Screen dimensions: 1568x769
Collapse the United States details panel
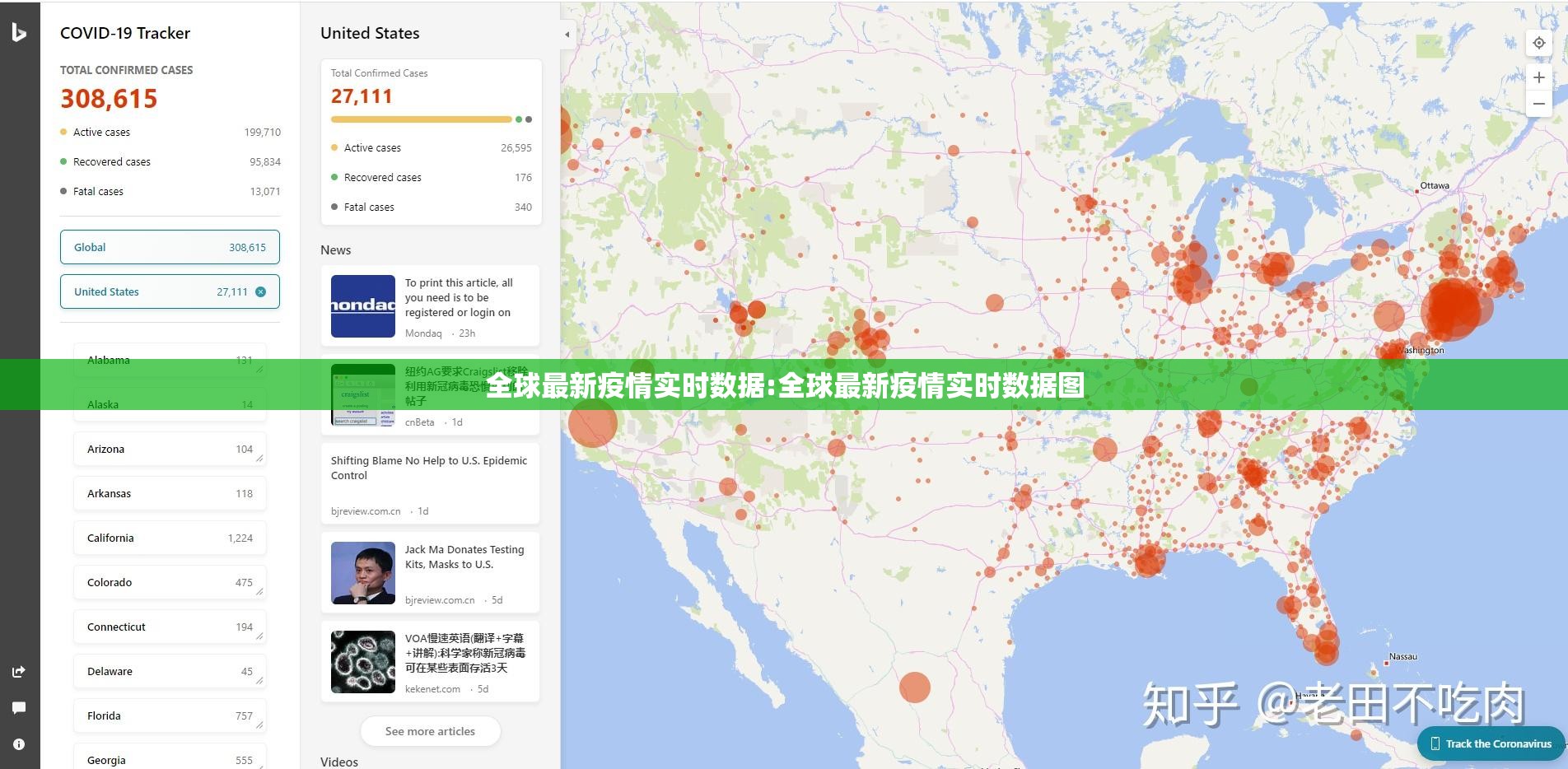pos(567,35)
